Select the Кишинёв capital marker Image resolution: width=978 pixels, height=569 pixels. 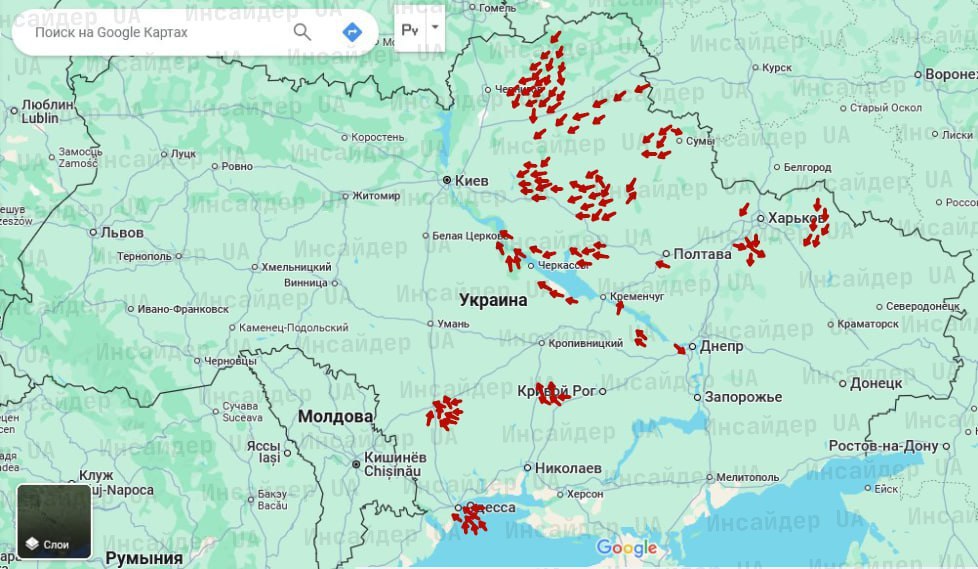tap(355, 464)
